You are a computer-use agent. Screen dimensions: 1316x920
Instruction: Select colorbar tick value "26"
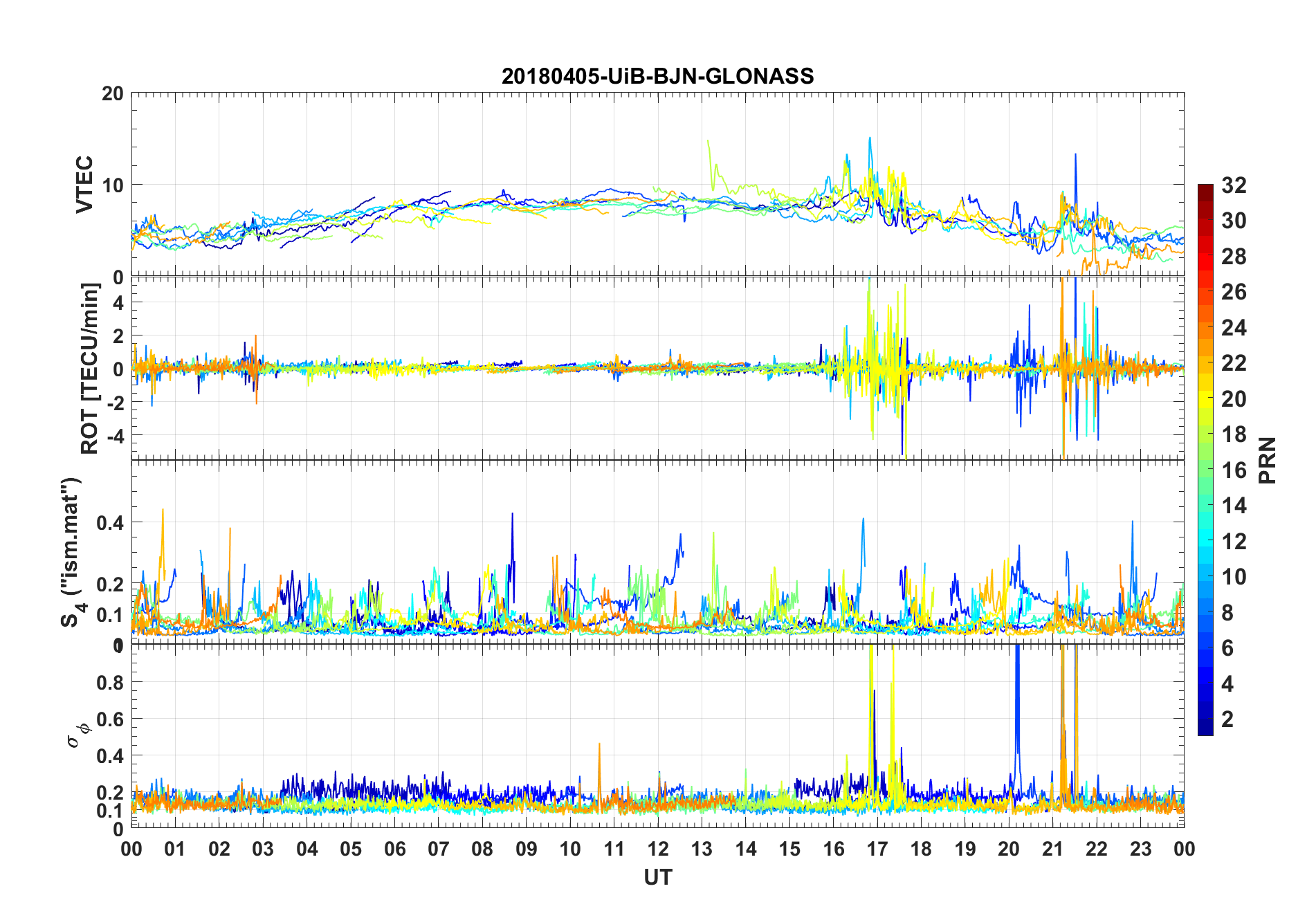coord(1234,292)
